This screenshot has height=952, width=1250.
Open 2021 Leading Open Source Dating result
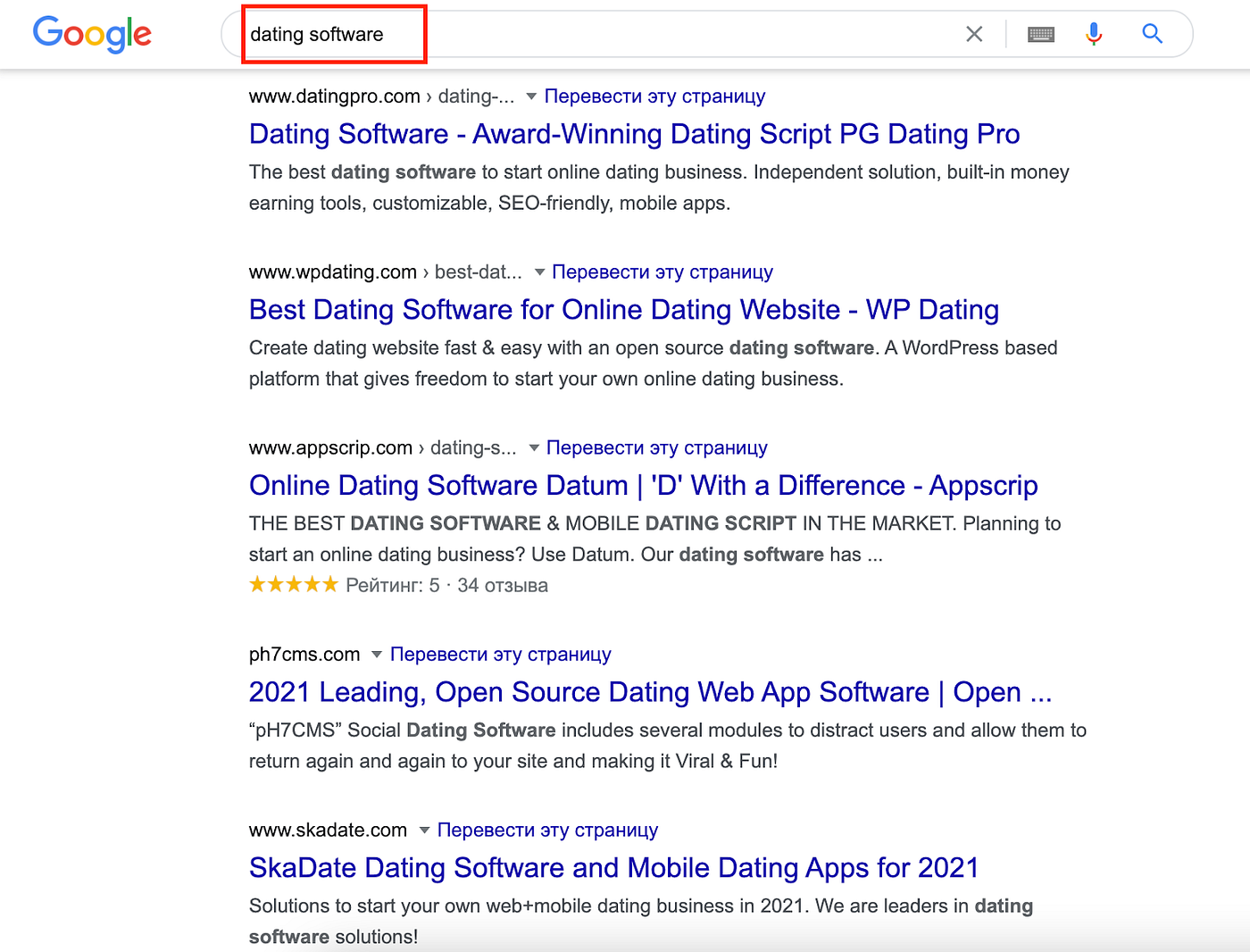click(x=651, y=692)
